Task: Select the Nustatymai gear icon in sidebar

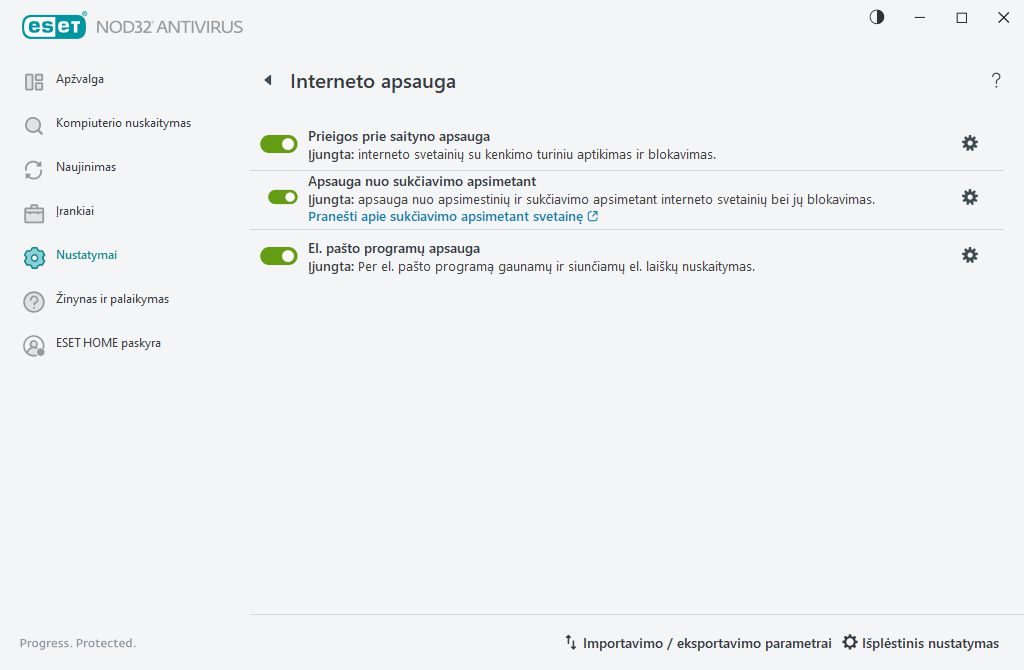Action: pos(33,255)
